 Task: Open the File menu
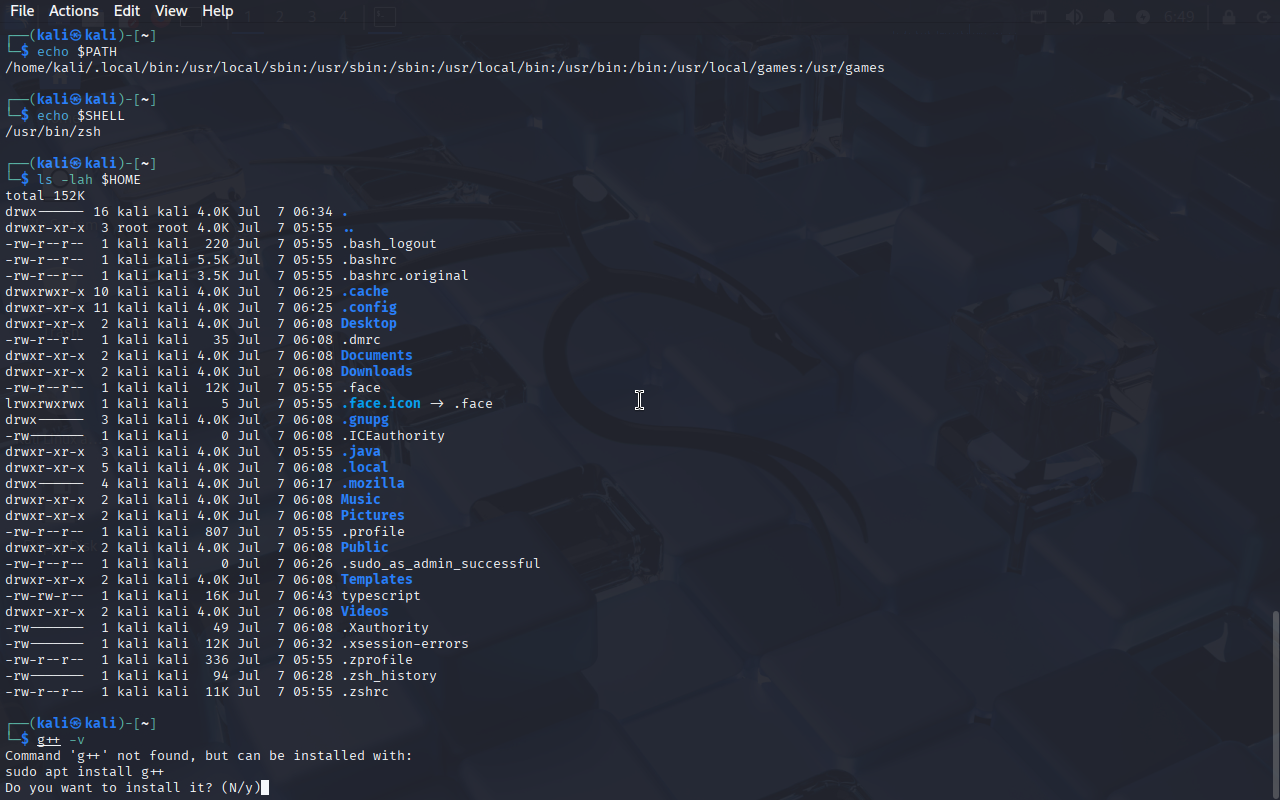(22, 11)
